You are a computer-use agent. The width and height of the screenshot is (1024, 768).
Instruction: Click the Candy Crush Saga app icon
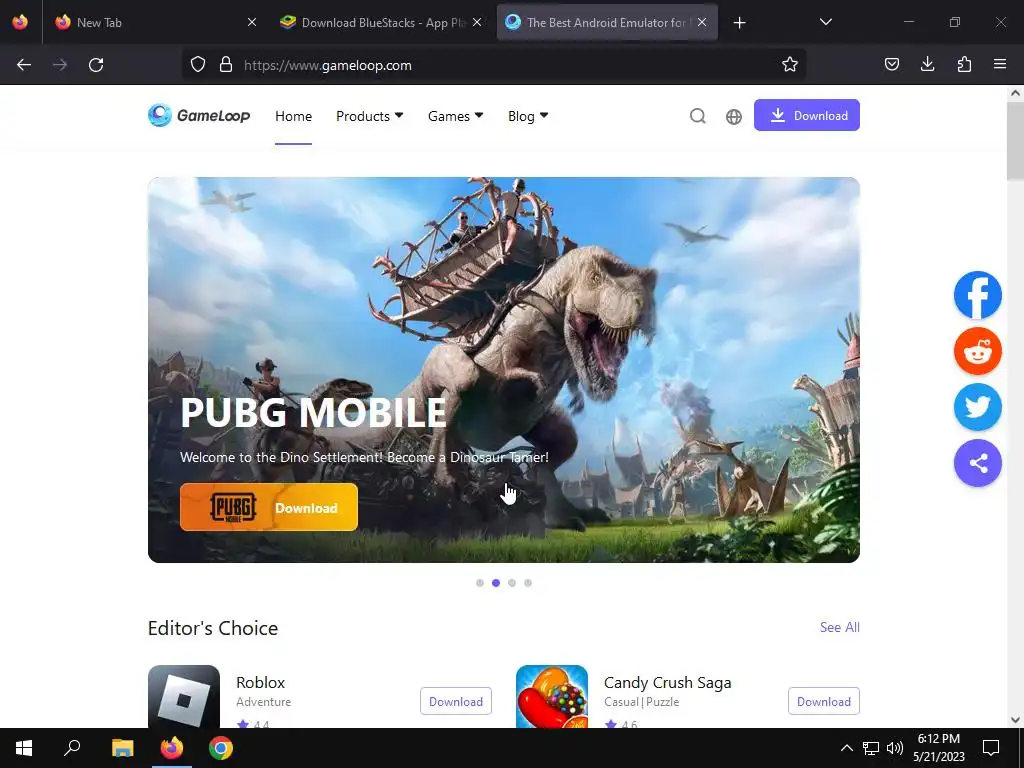(552, 696)
